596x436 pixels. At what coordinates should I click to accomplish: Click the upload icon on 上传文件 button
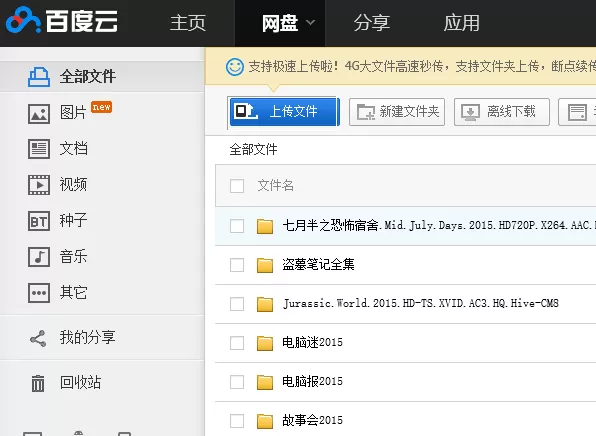[246, 111]
